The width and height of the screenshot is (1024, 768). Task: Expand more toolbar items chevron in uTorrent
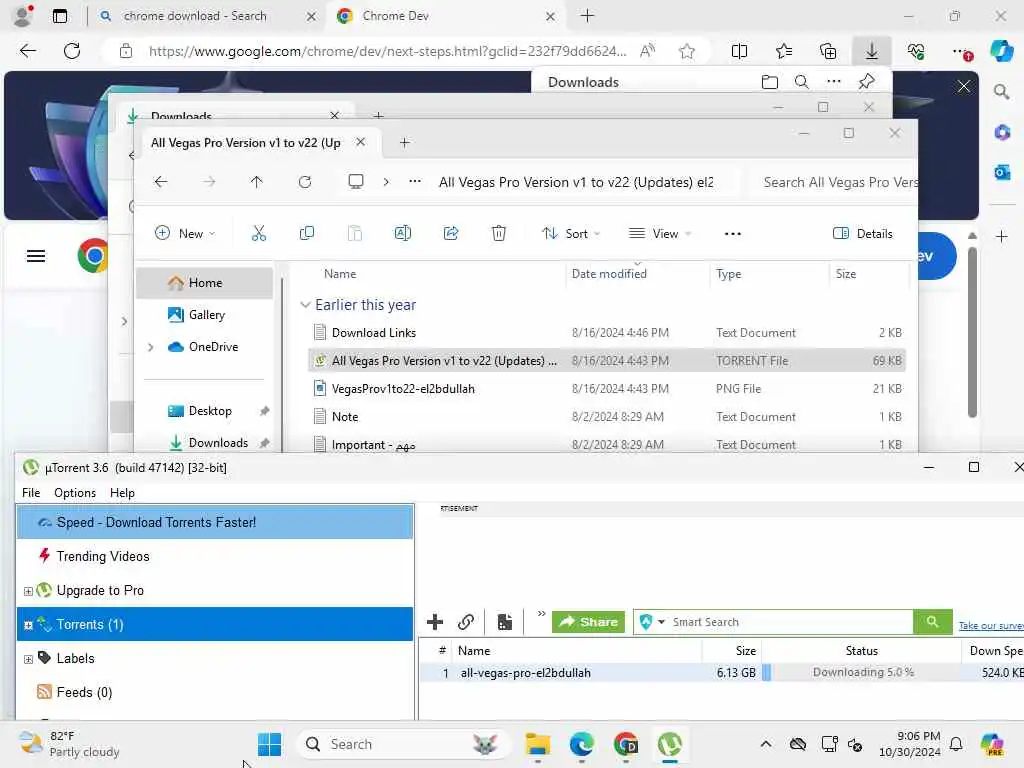point(541,614)
